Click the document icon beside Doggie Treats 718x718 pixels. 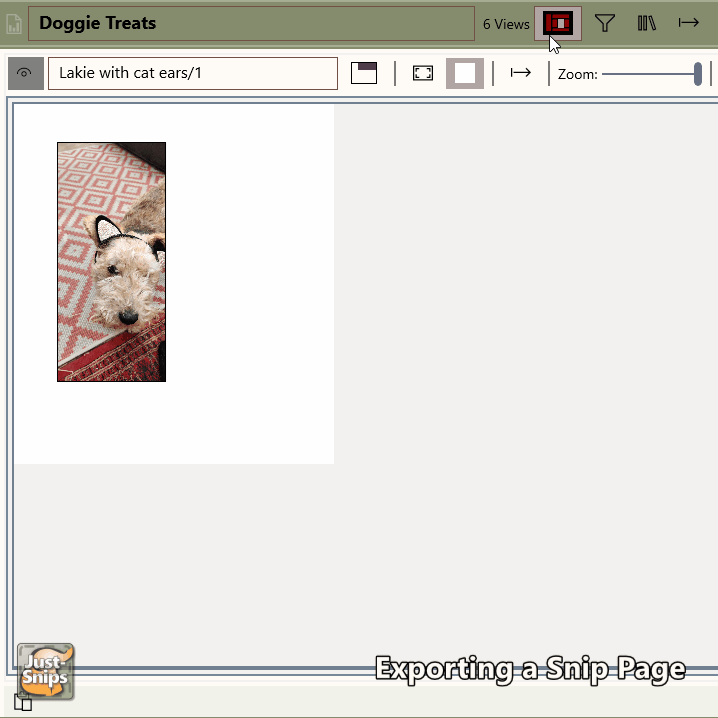14,24
